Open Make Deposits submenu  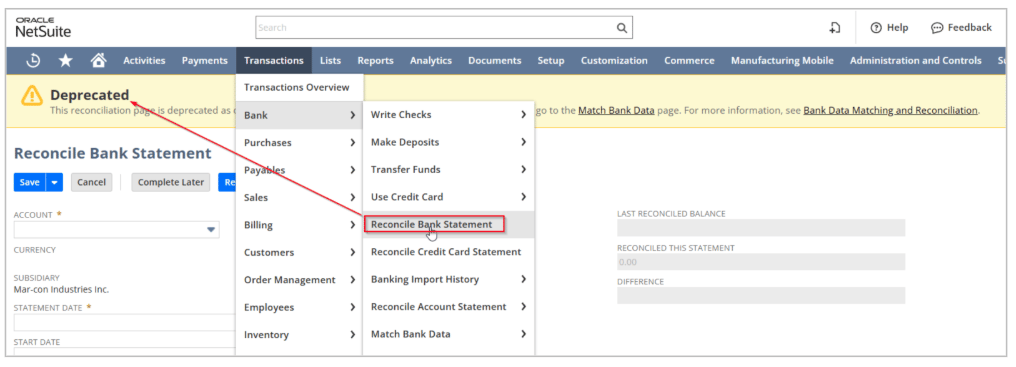point(448,142)
